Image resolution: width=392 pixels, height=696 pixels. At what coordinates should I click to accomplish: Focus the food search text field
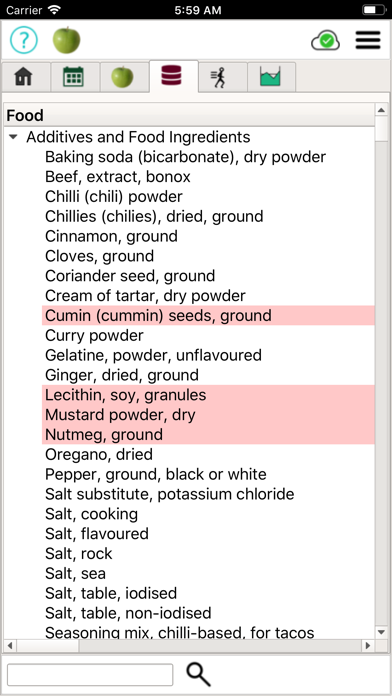[90, 675]
